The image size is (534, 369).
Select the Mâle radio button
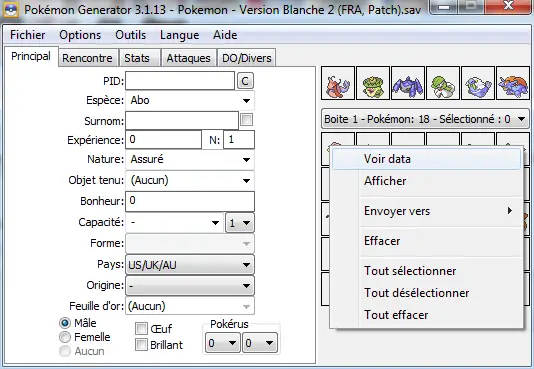tap(65, 323)
